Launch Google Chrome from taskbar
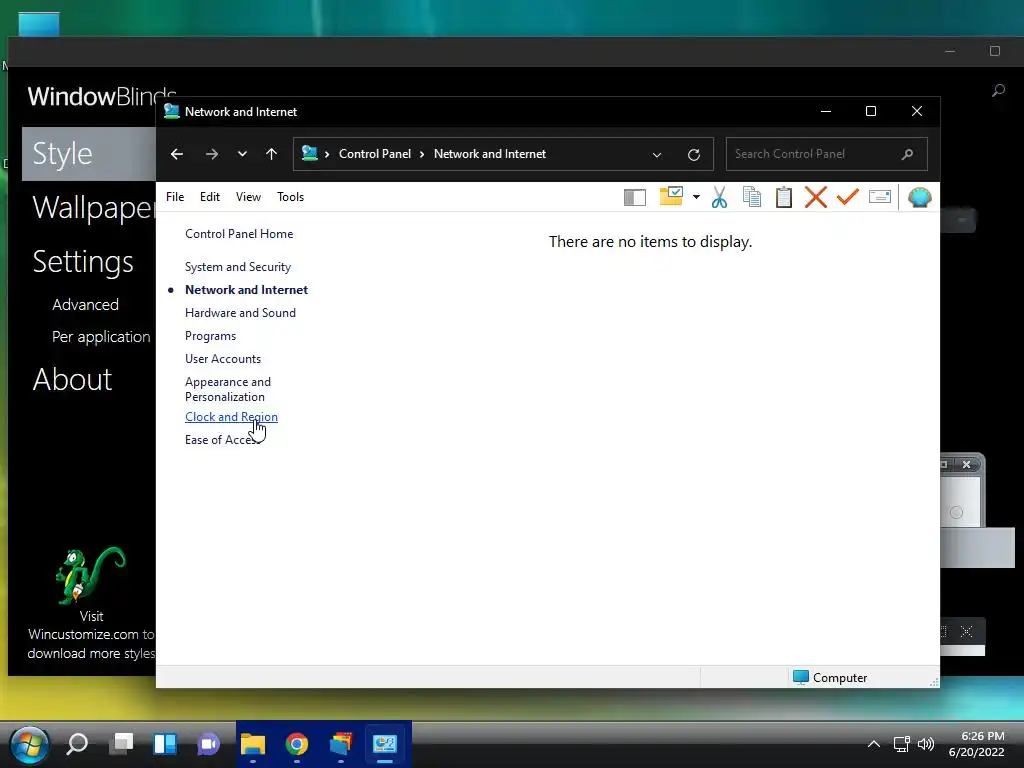The image size is (1024, 768). [296, 744]
